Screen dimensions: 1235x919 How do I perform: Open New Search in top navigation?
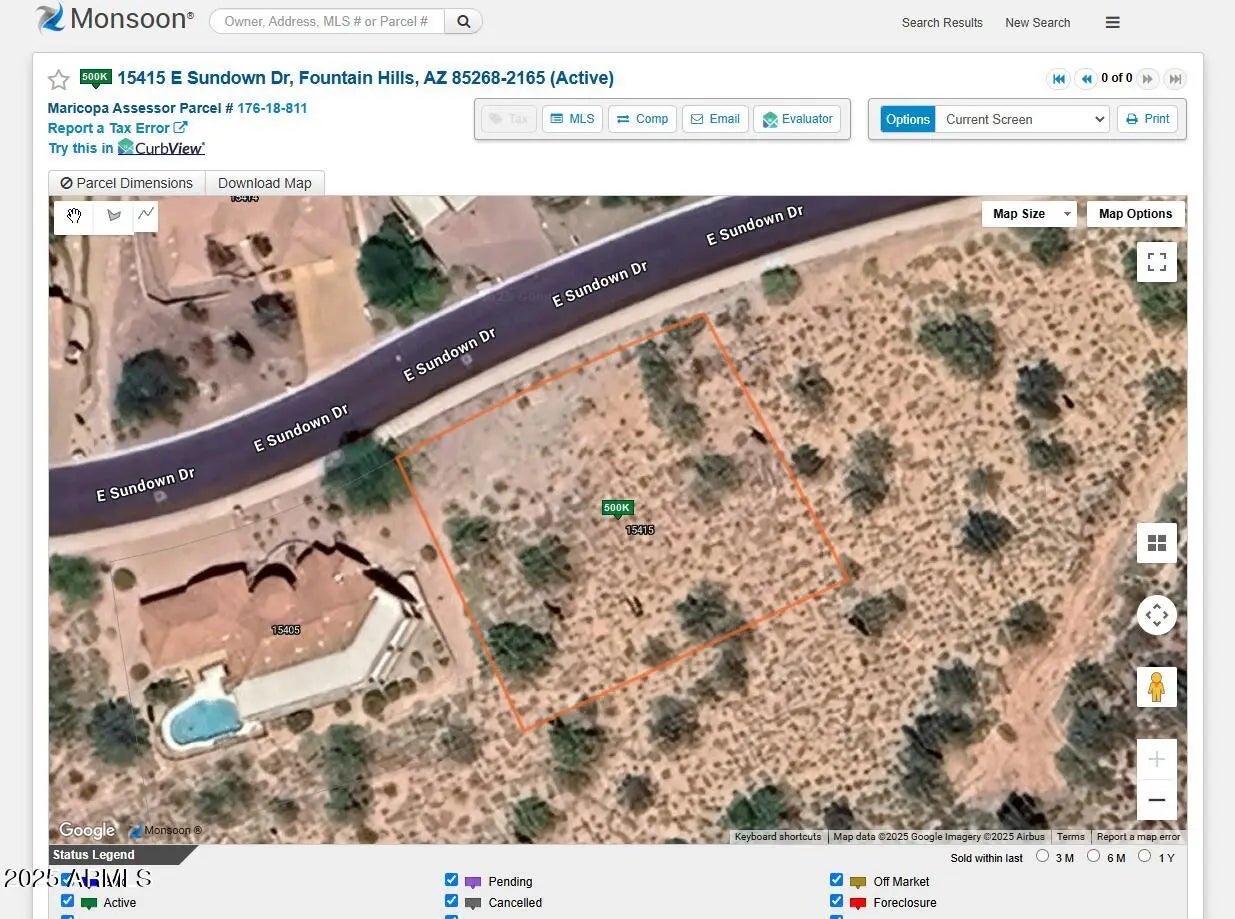coord(1037,22)
